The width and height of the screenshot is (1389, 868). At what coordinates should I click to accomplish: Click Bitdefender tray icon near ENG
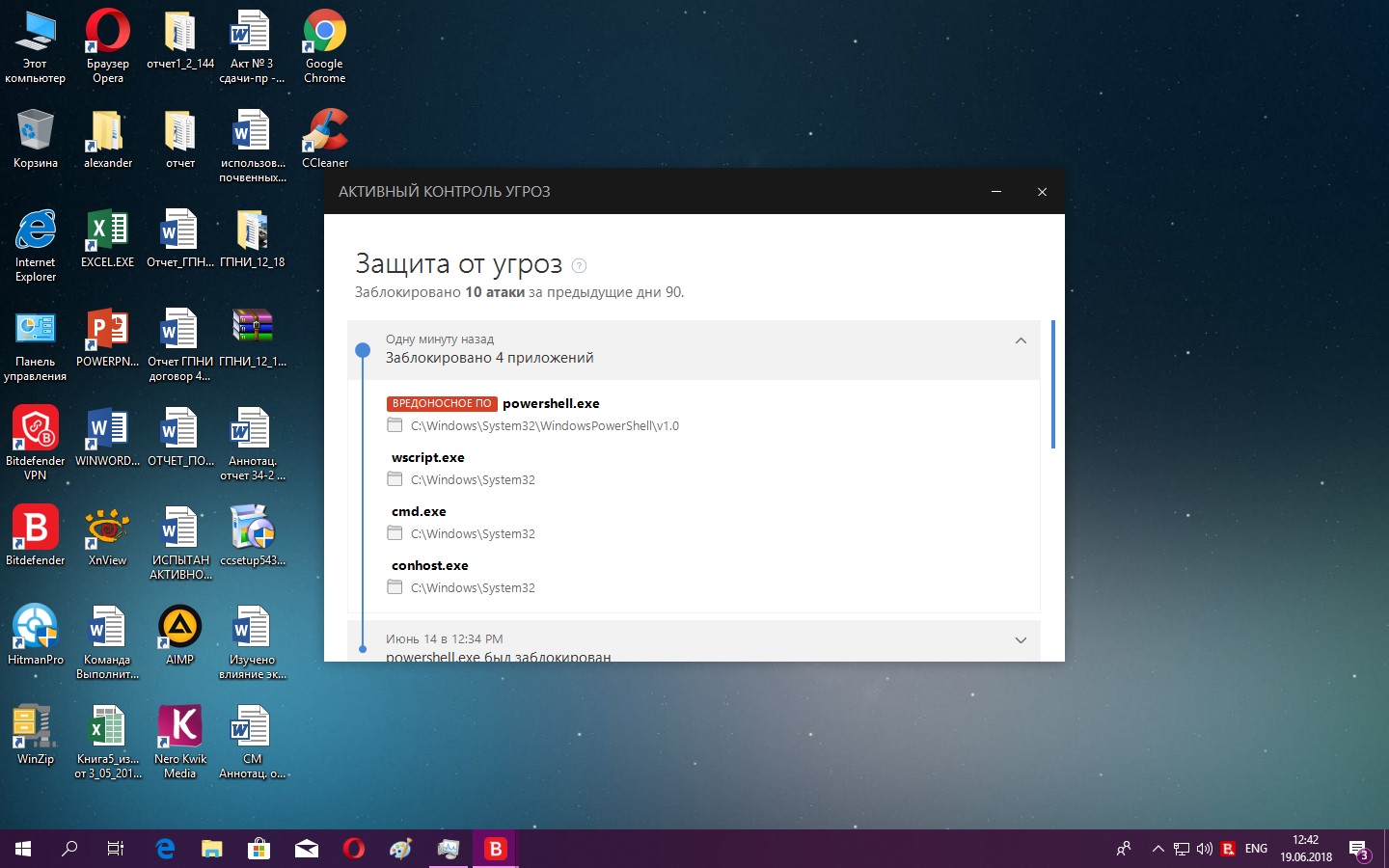[x=1228, y=849]
